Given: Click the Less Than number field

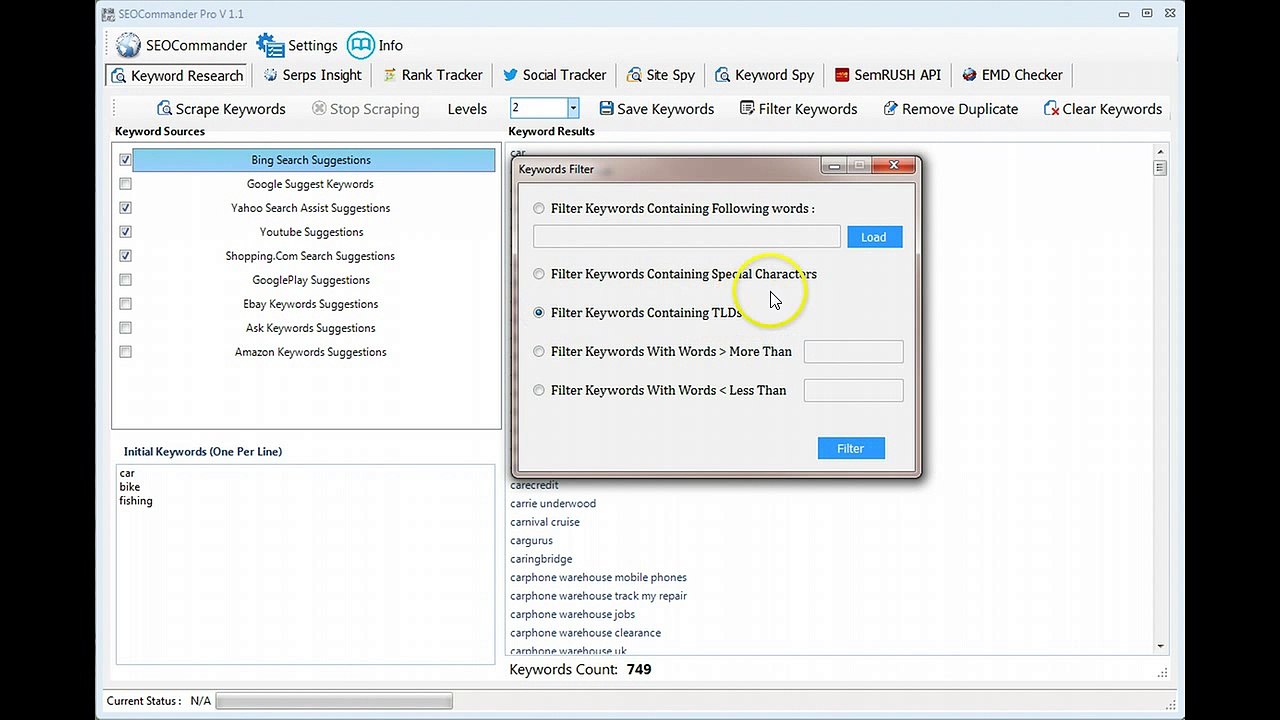Looking at the screenshot, I should [853, 390].
